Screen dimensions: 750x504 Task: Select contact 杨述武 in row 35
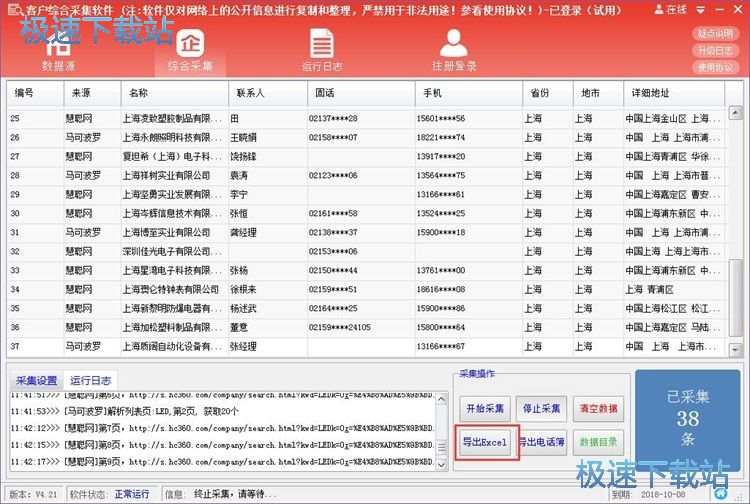click(x=243, y=308)
